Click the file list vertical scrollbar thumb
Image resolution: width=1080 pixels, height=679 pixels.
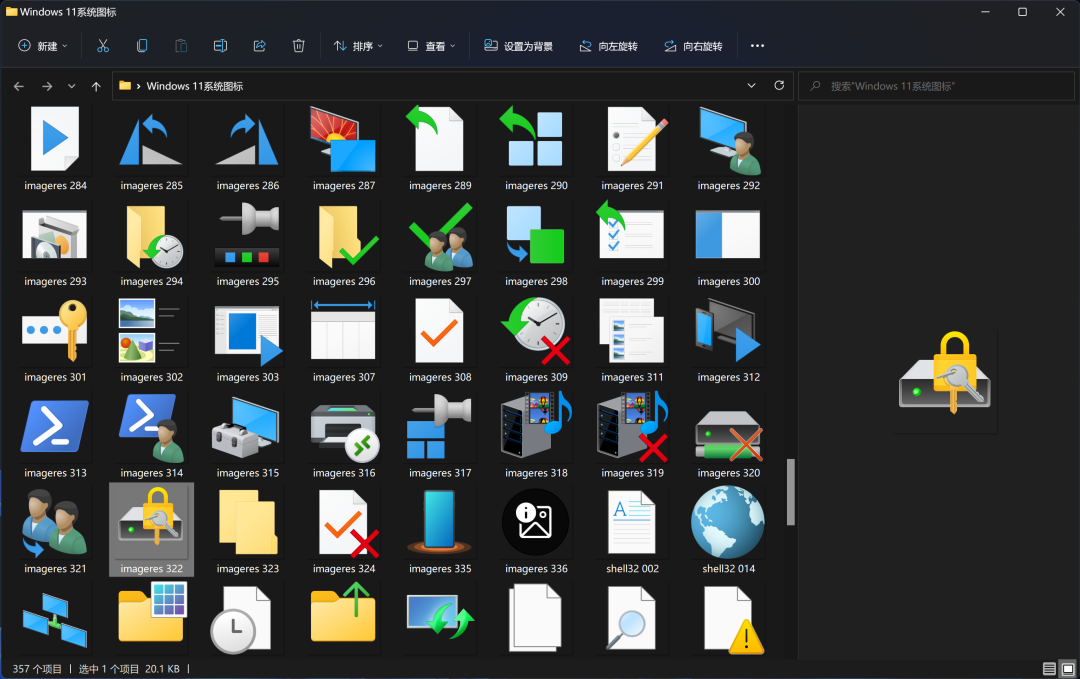coord(791,492)
